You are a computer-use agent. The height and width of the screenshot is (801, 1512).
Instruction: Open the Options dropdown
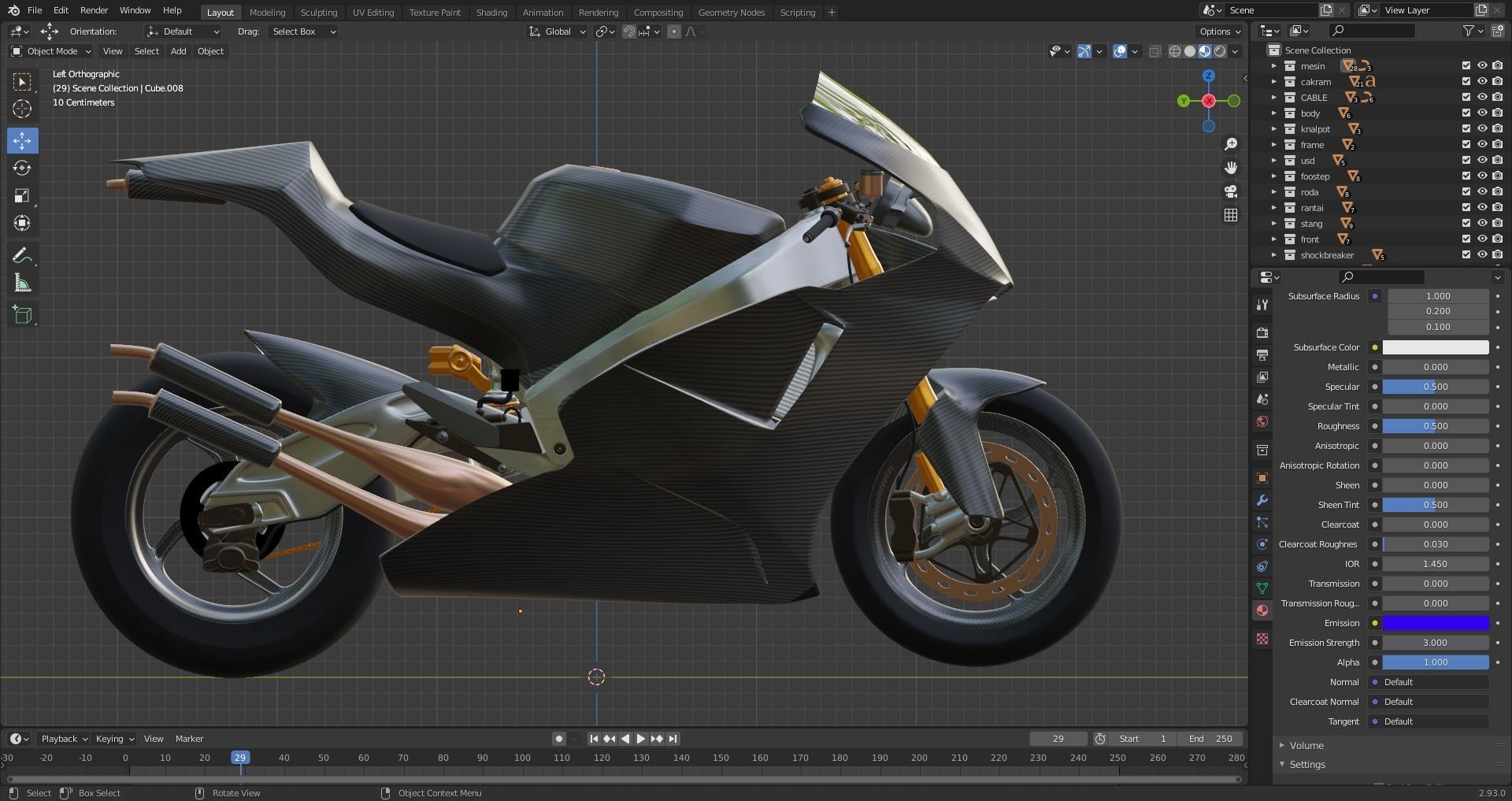tap(1220, 32)
